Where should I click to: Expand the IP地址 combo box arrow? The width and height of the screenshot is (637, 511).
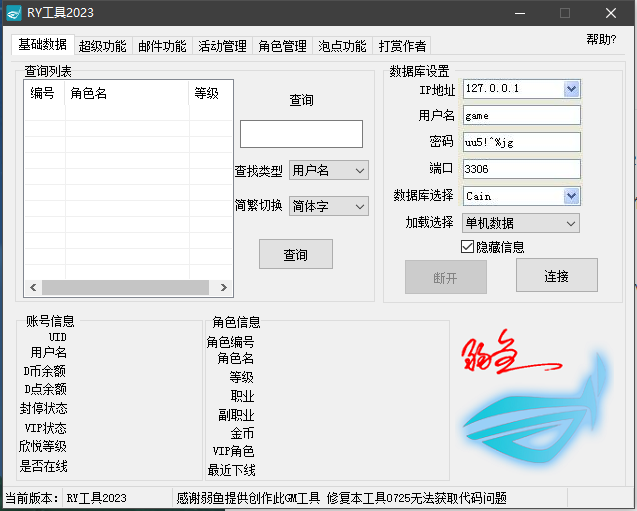click(572, 89)
